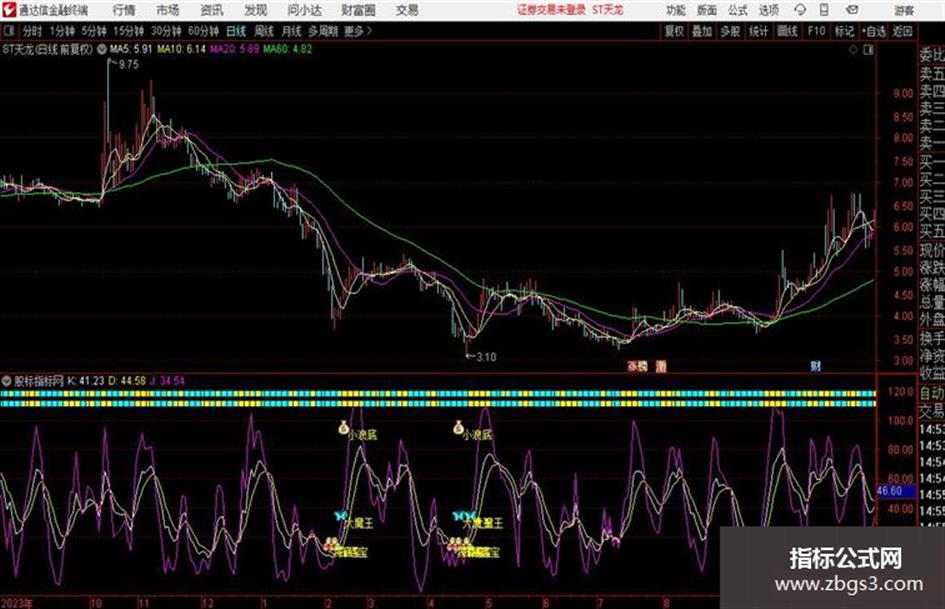Viewport: 945px width, 609px height.
Task: Open the 行情 menu
Action: (124, 10)
